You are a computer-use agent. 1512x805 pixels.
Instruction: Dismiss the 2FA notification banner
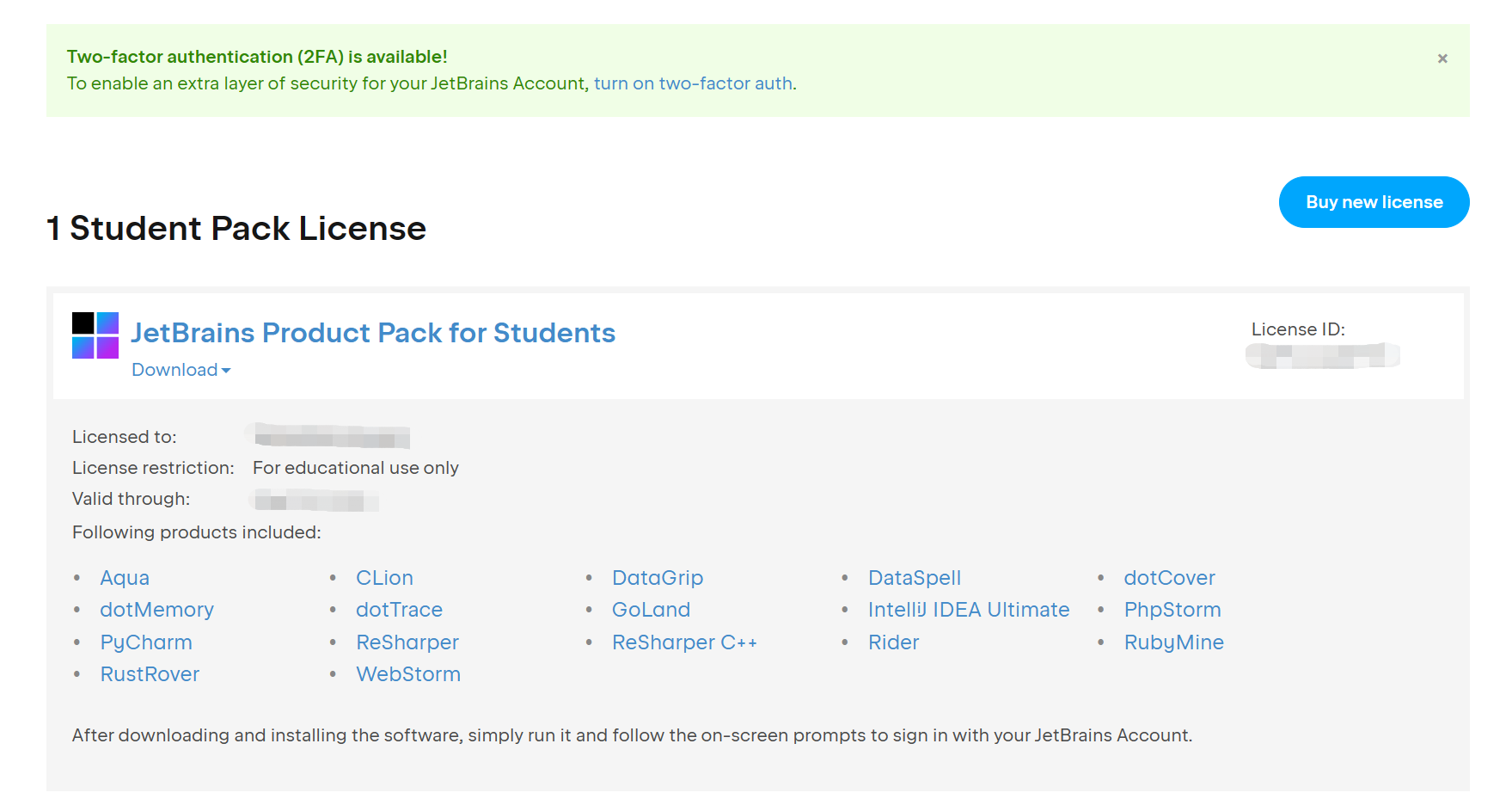(1442, 58)
